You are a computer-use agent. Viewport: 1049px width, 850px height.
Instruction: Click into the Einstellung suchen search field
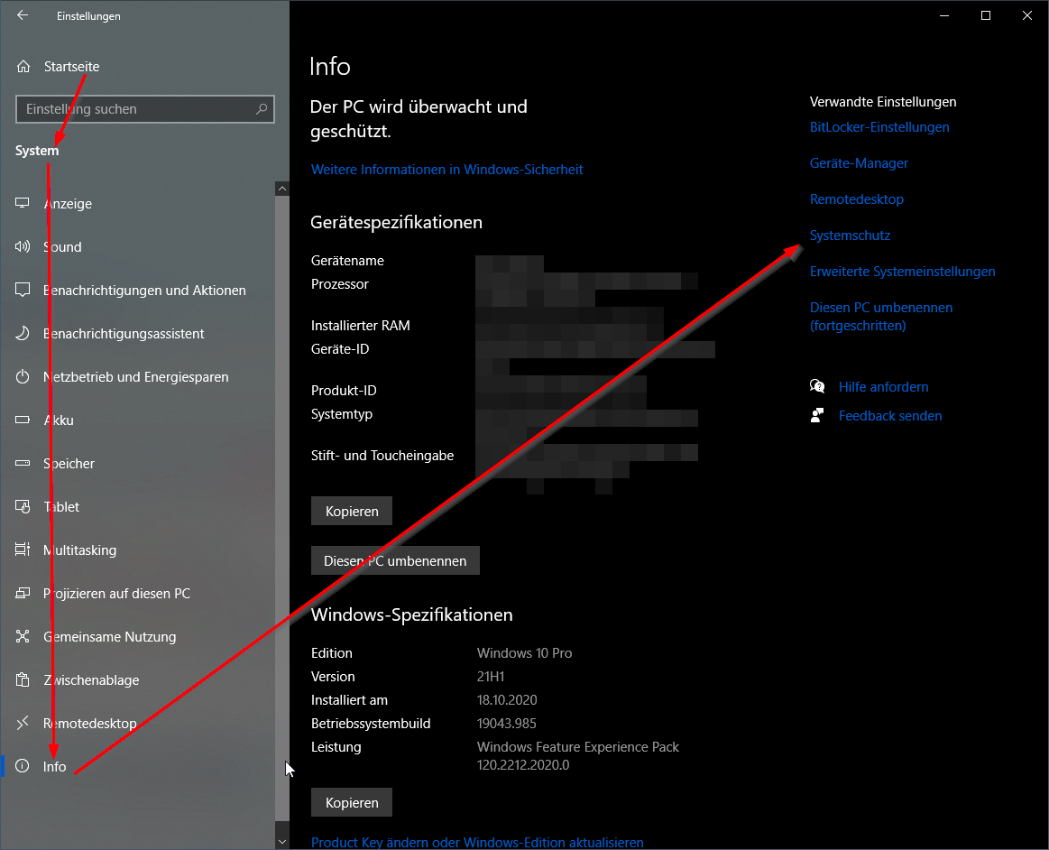[135, 109]
